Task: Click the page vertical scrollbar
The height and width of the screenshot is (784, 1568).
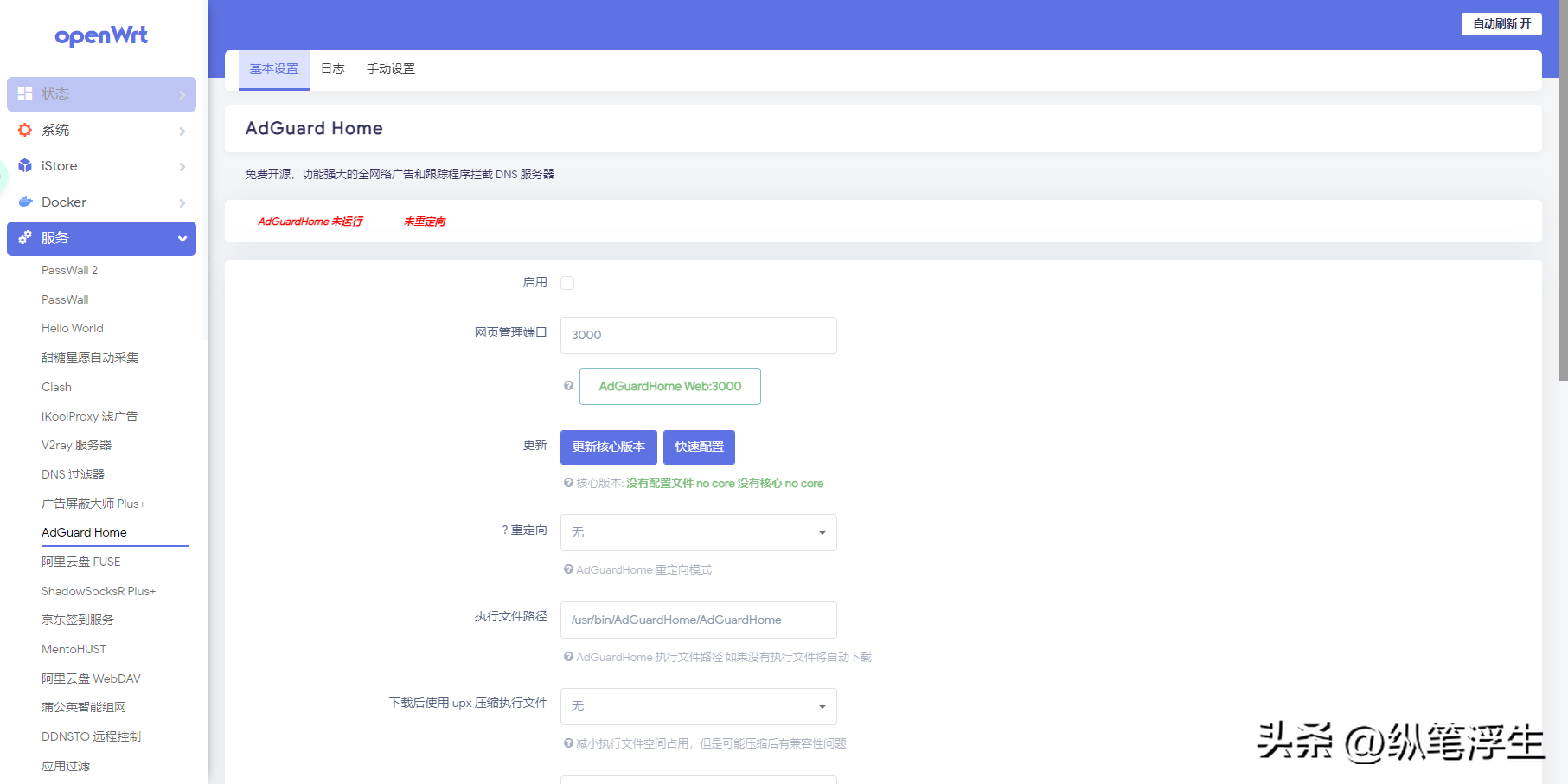Action: [1563, 190]
